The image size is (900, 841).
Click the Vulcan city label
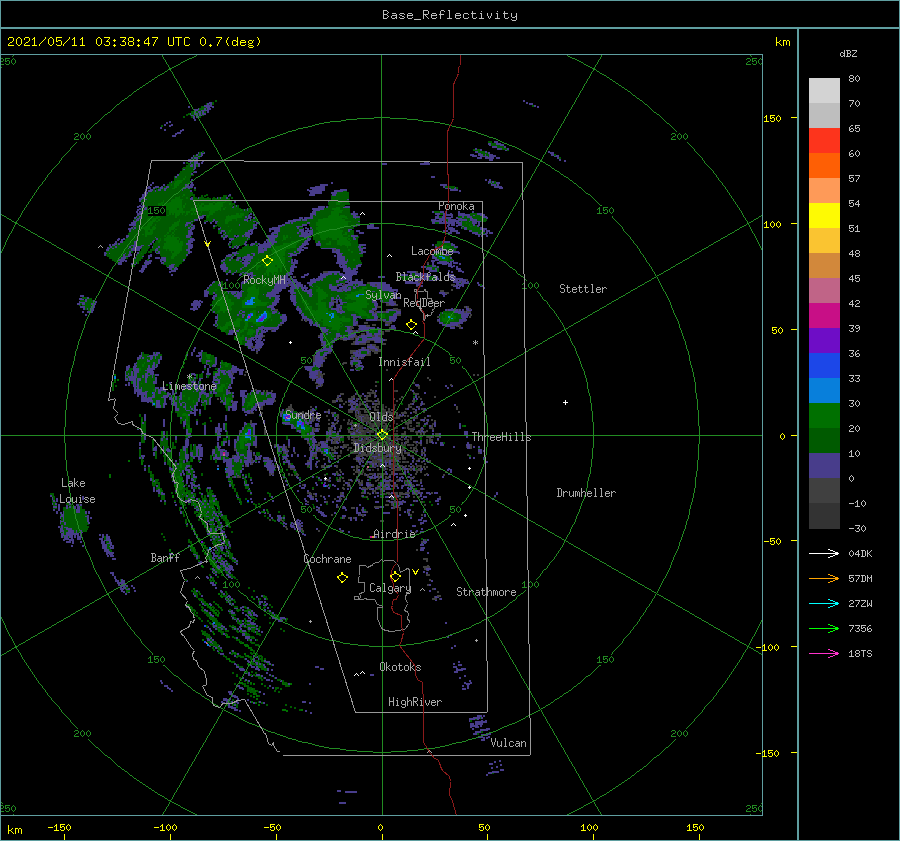(509, 743)
